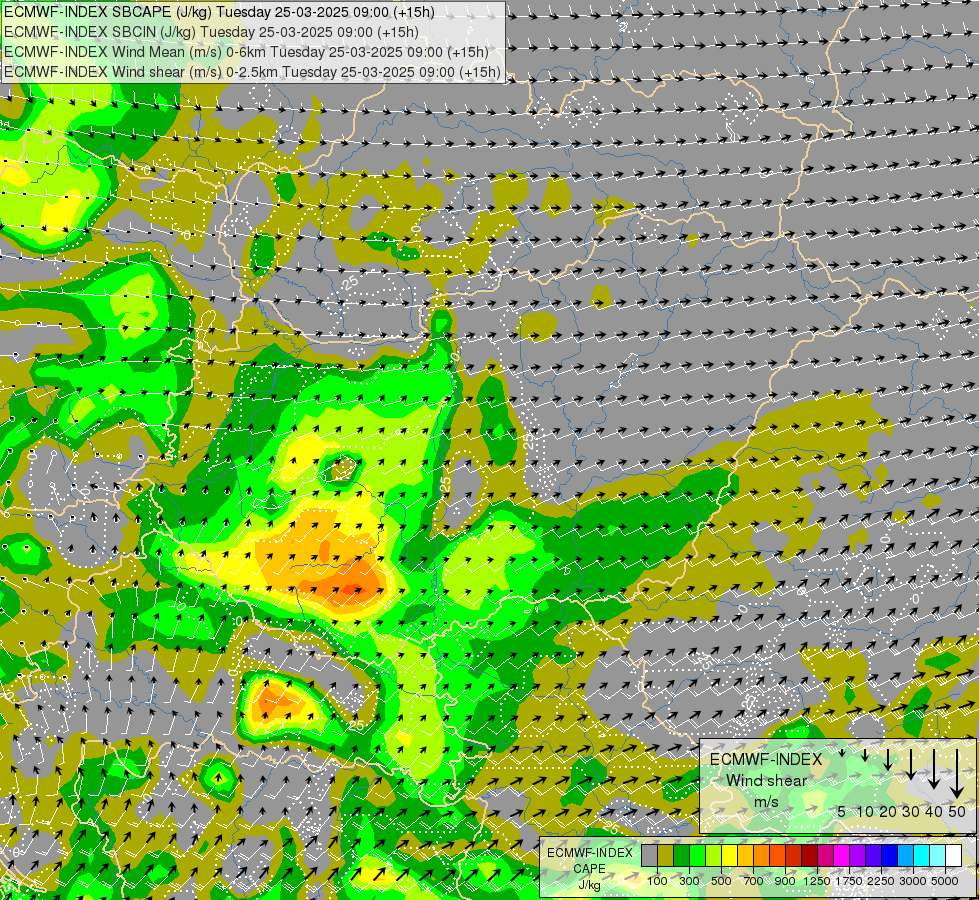979x900 pixels.
Task: Select the 5 m/s shear arrow in legend
Action: coord(842,753)
